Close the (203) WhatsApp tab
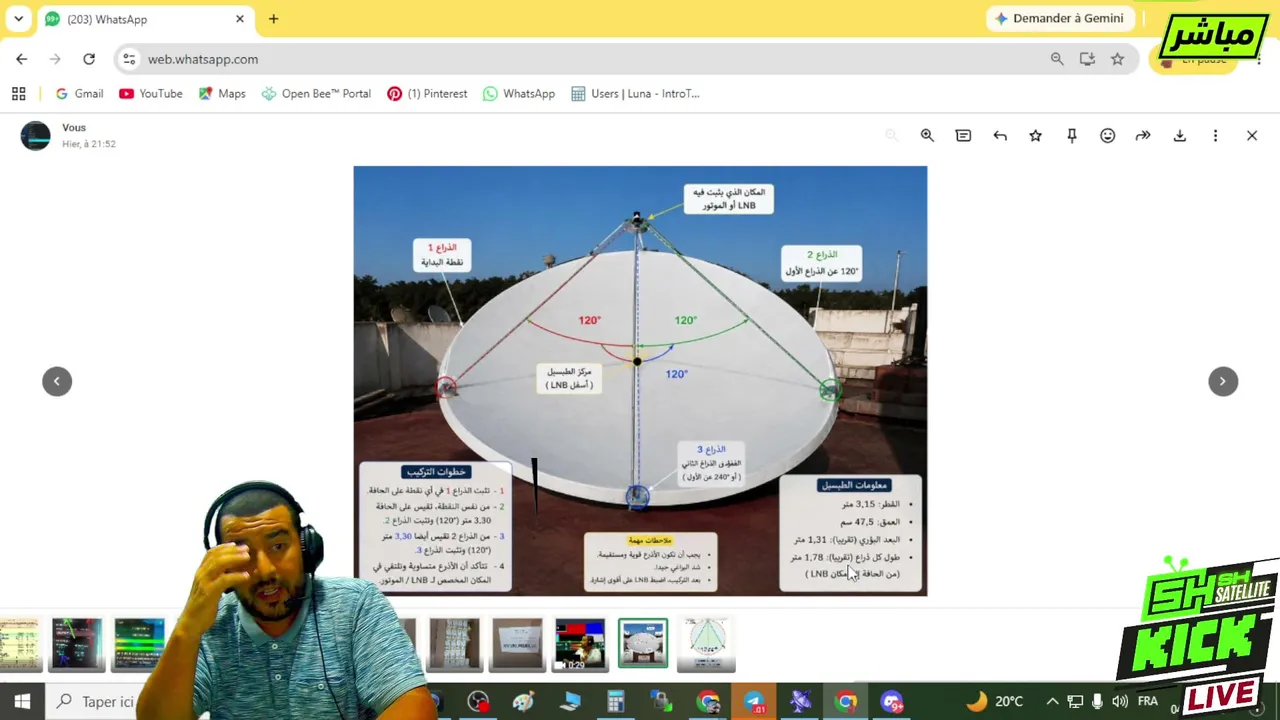Image resolution: width=1280 pixels, height=720 pixels. 240,19
